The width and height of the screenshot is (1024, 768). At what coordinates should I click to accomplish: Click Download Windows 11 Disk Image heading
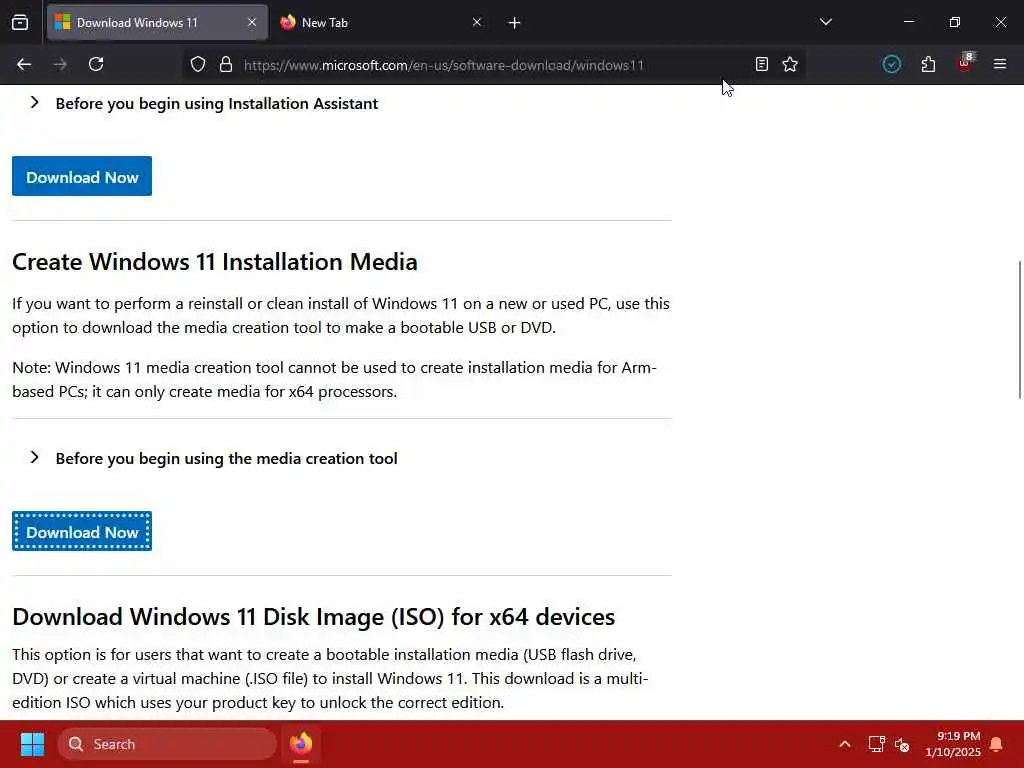click(x=313, y=617)
